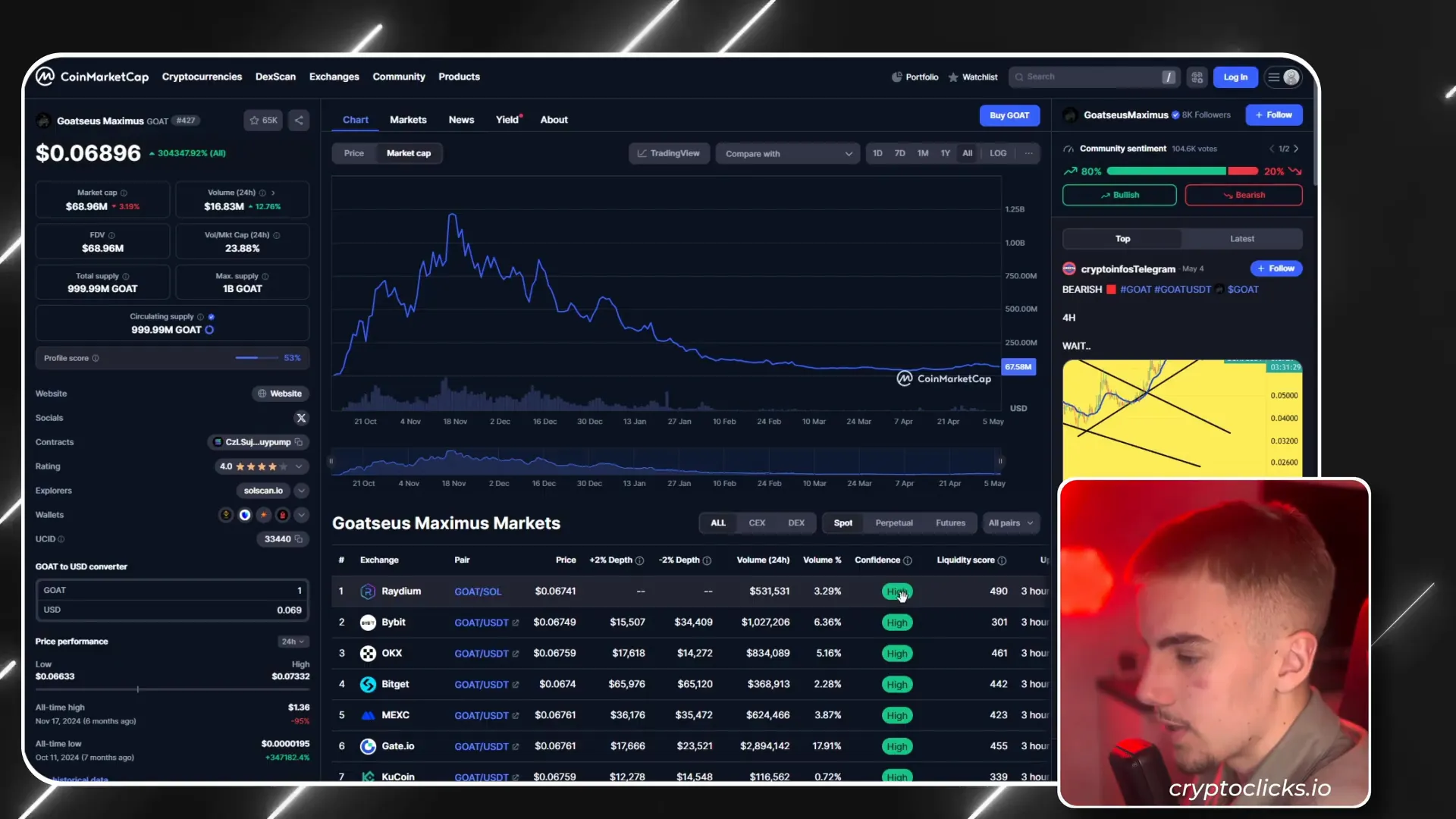Select the 1D chart range

[877, 153]
